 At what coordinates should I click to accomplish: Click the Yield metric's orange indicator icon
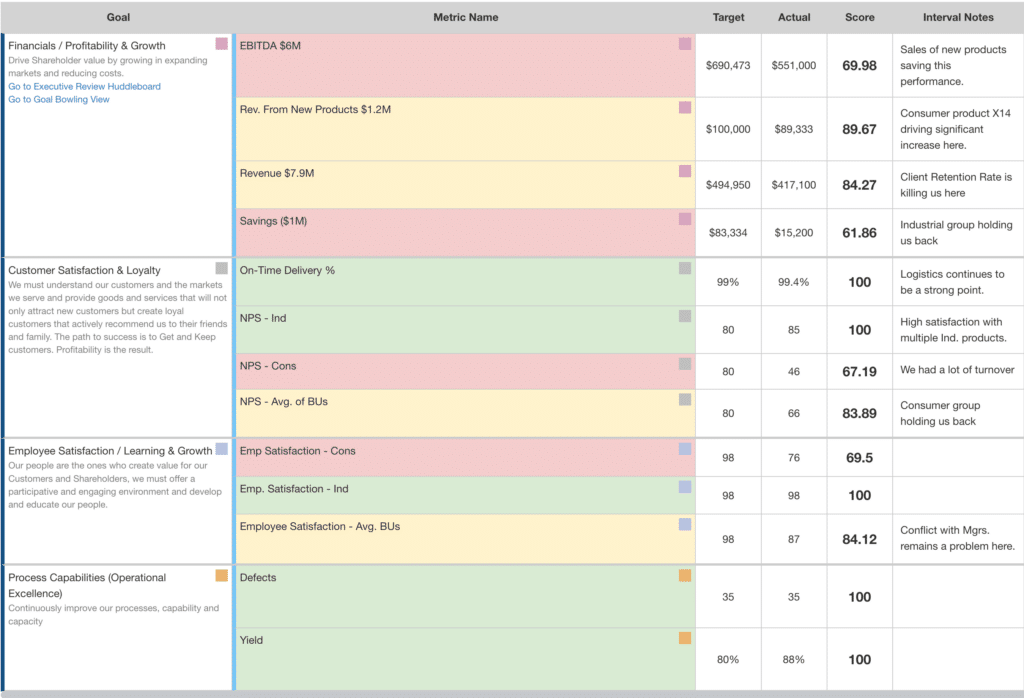[685, 640]
